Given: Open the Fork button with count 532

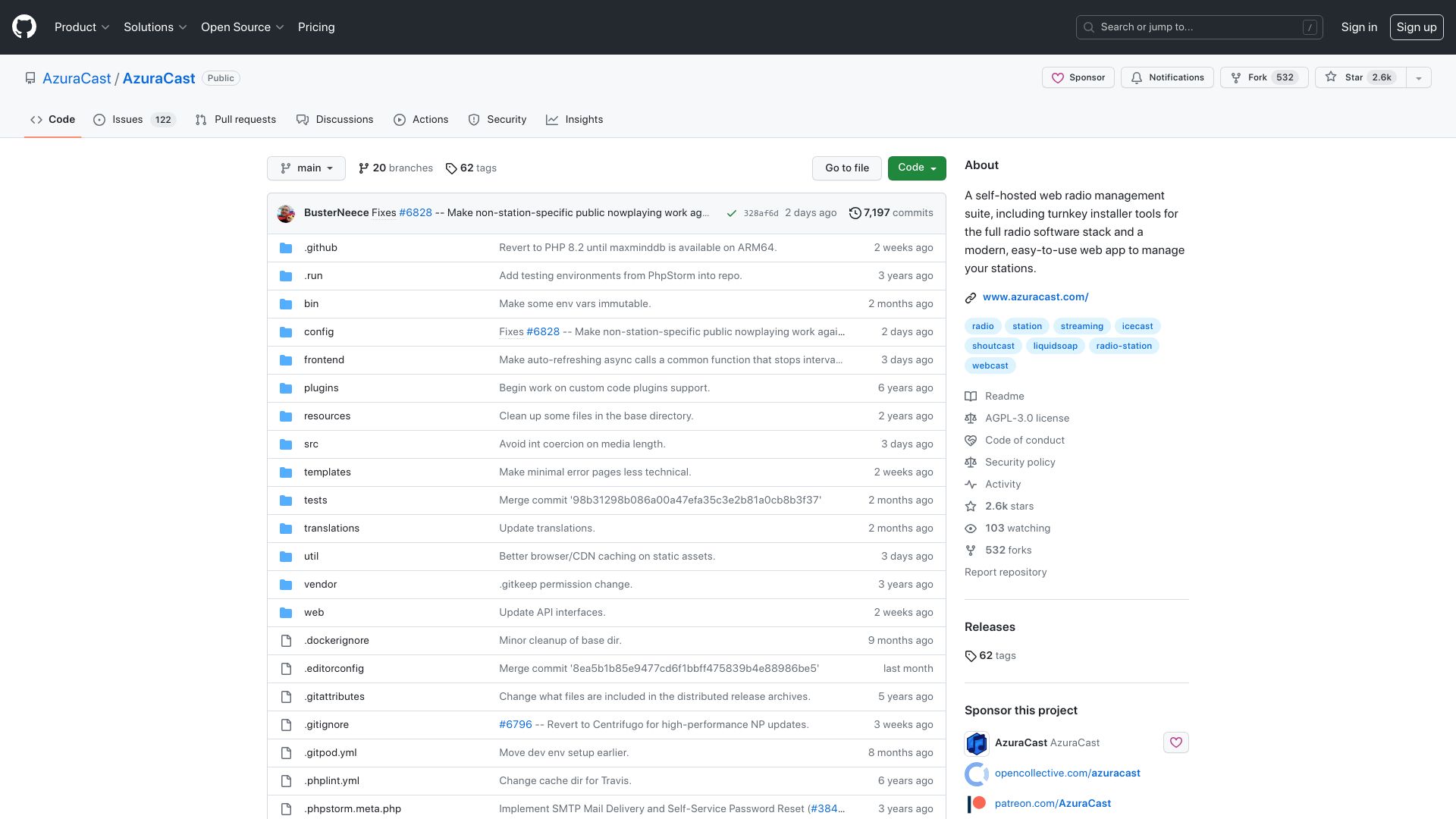Looking at the screenshot, I should click(x=1263, y=77).
